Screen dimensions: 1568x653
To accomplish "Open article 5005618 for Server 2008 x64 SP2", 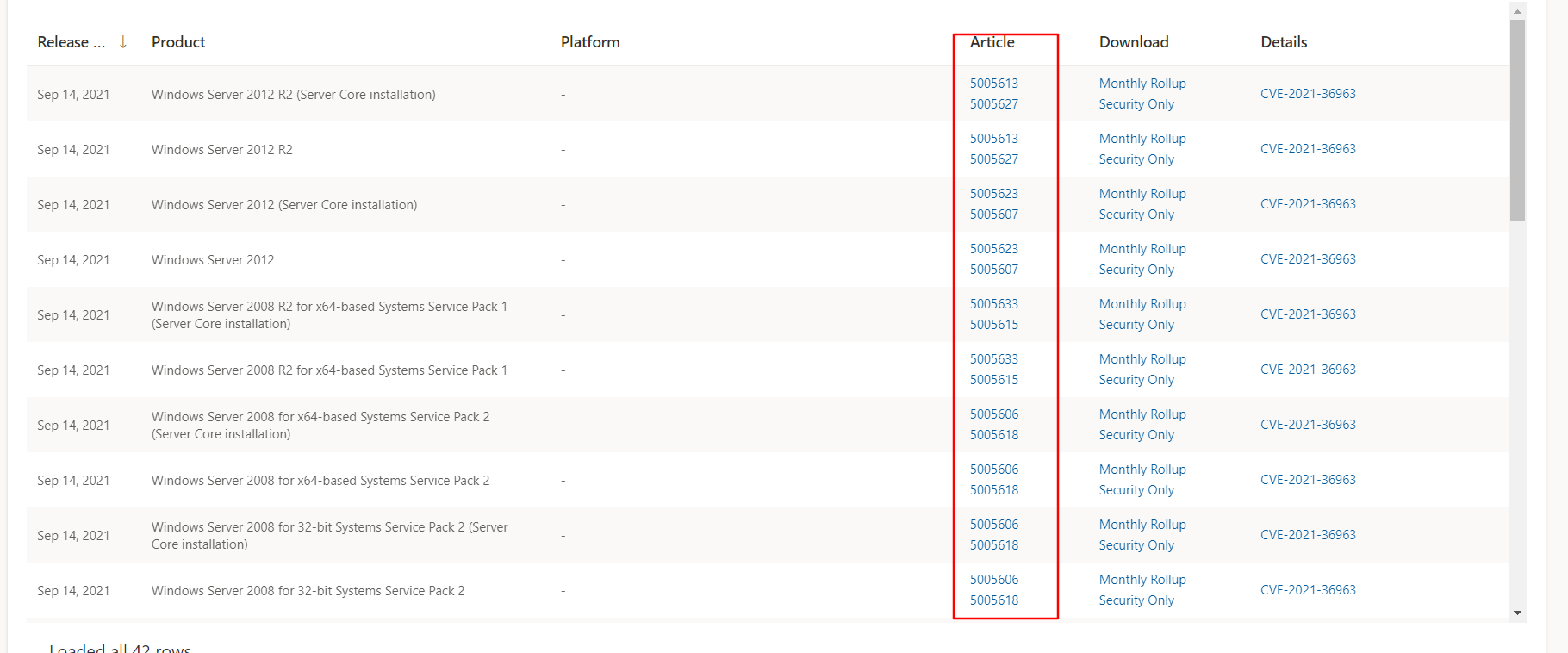I will coord(994,490).
